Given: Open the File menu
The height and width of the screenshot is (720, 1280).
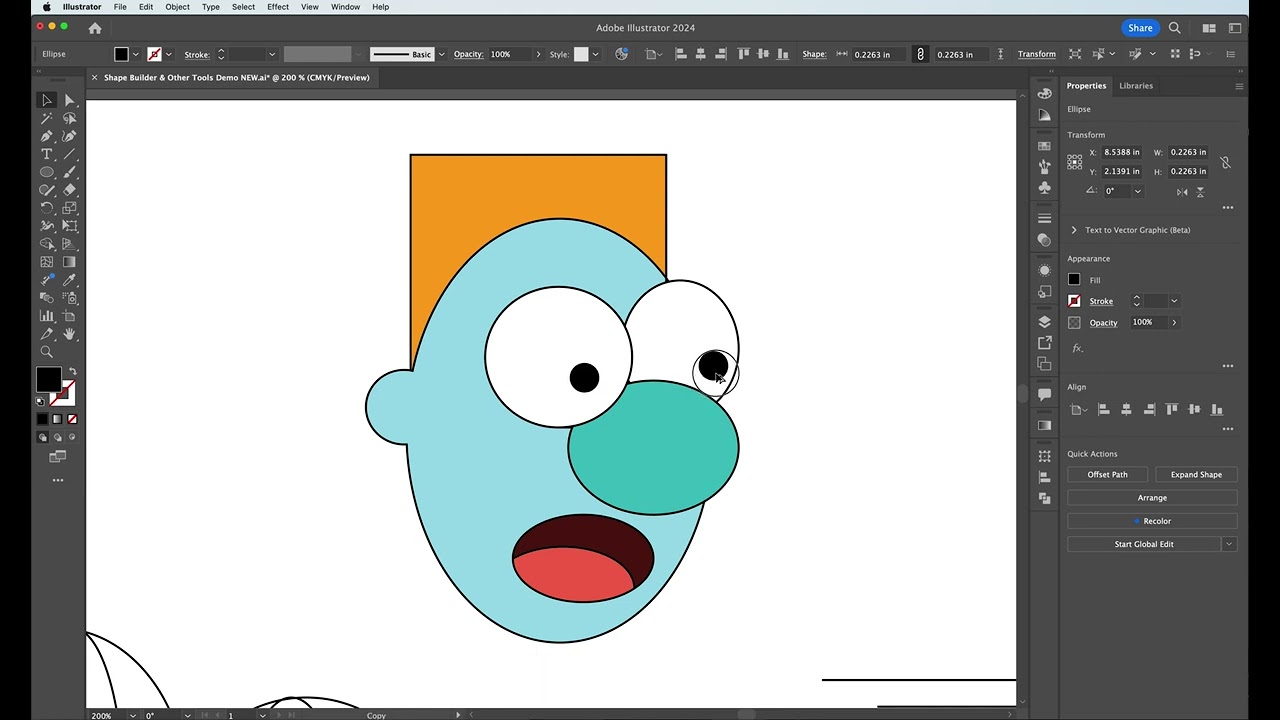Looking at the screenshot, I should 120,7.
